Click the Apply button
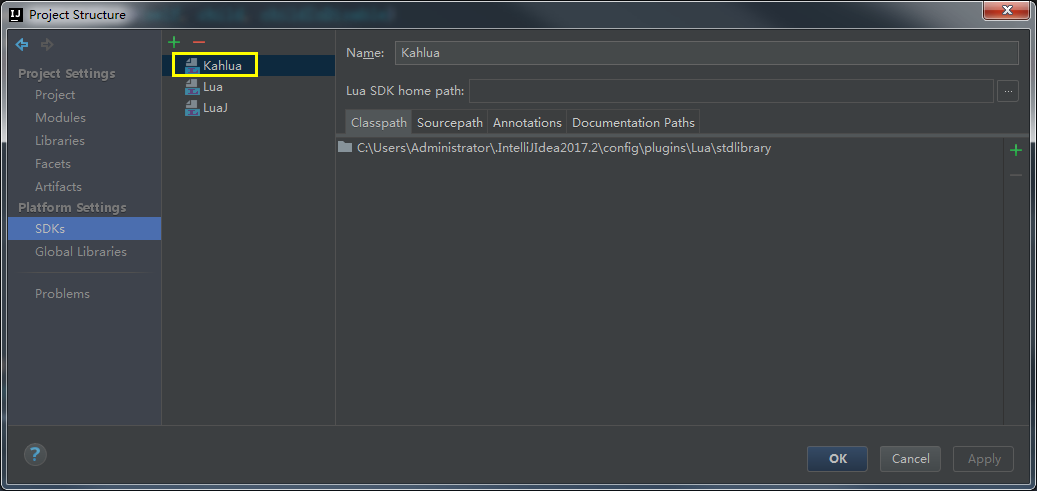 pyautogui.click(x=984, y=459)
